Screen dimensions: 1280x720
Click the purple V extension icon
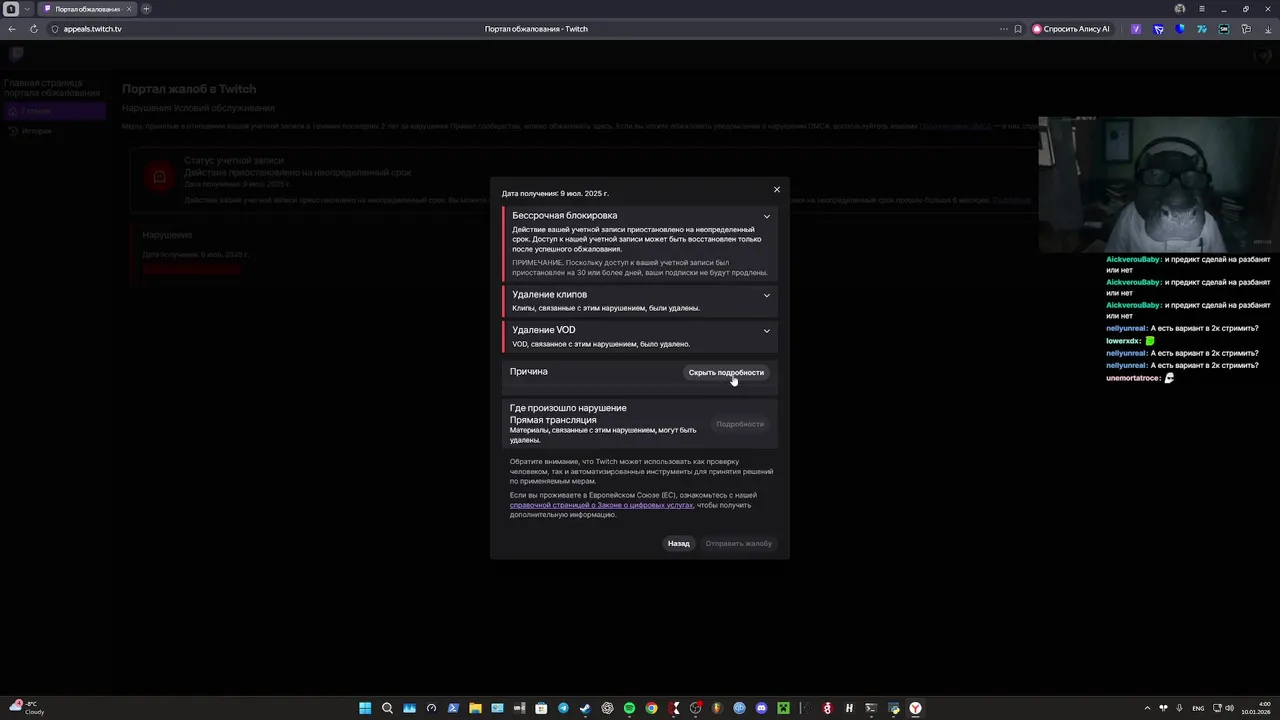coord(1136,29)
